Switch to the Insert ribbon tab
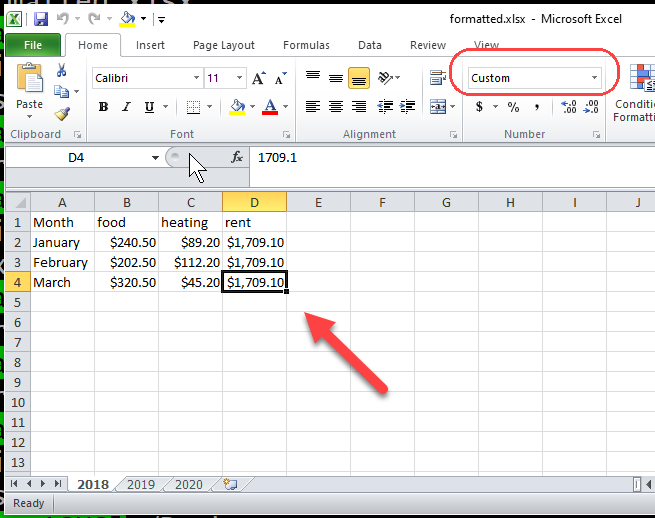The image size is (655, 518). pos(150,45)
